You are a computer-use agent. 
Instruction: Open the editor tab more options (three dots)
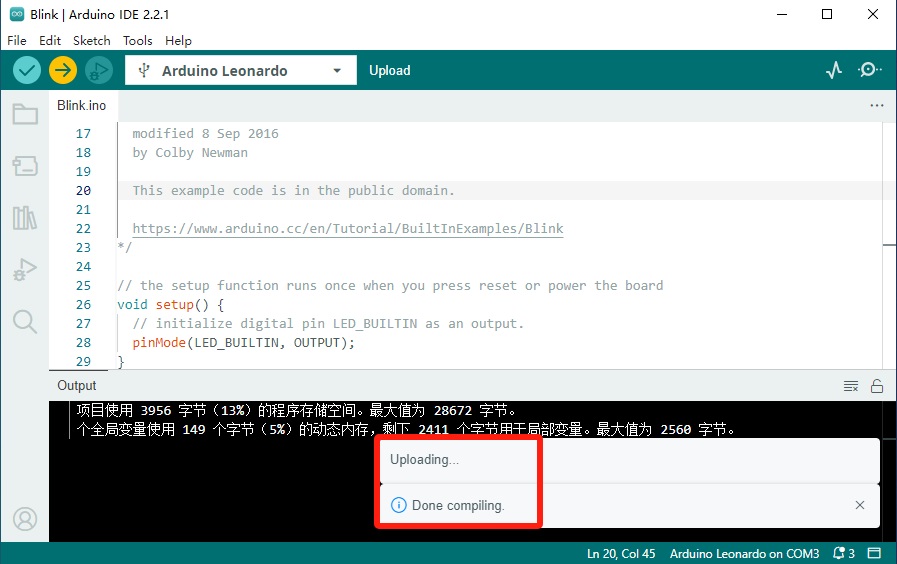coord(876,105)
